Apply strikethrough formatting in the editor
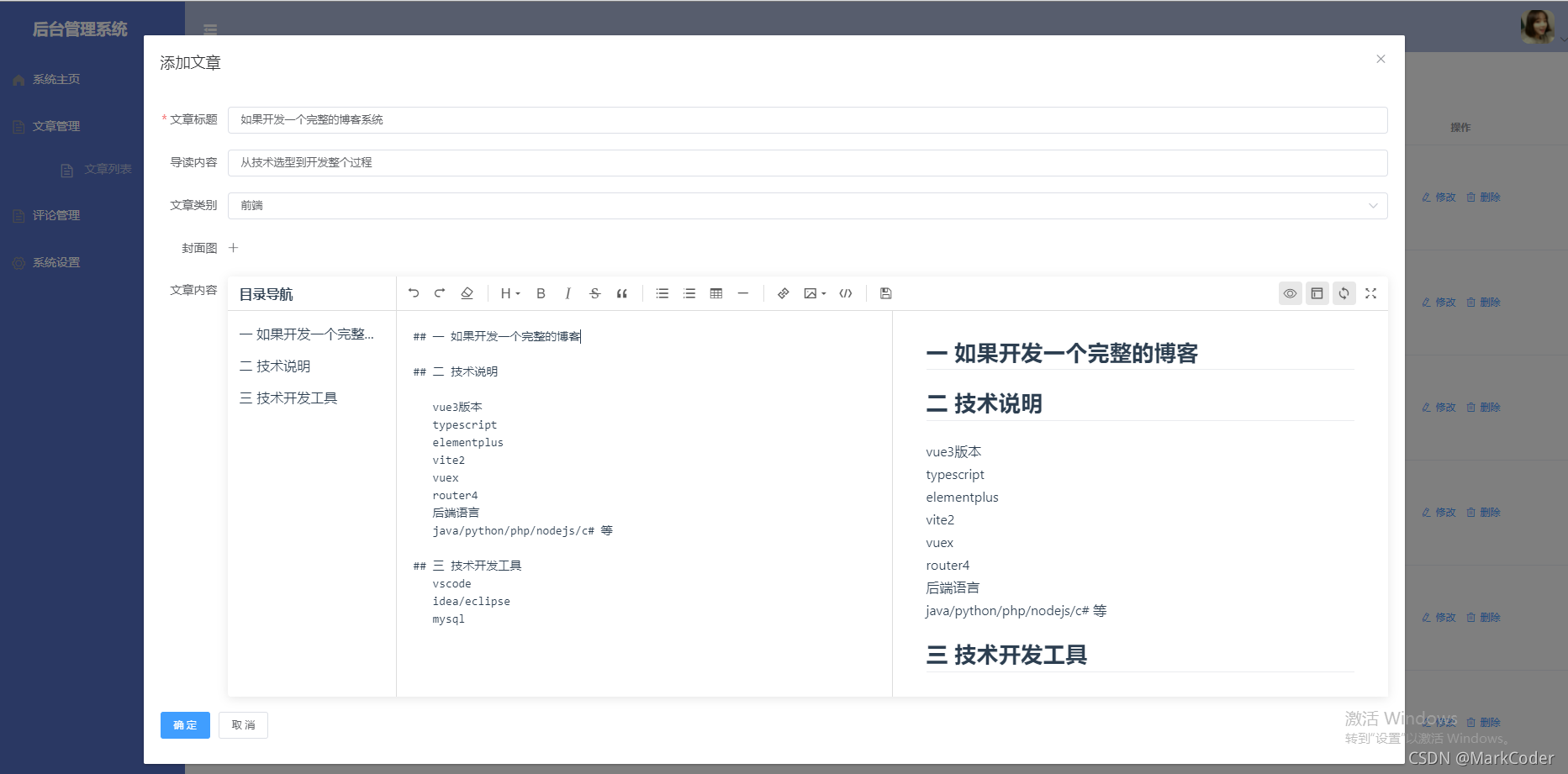1568x774 pixels. click(594, 293)
